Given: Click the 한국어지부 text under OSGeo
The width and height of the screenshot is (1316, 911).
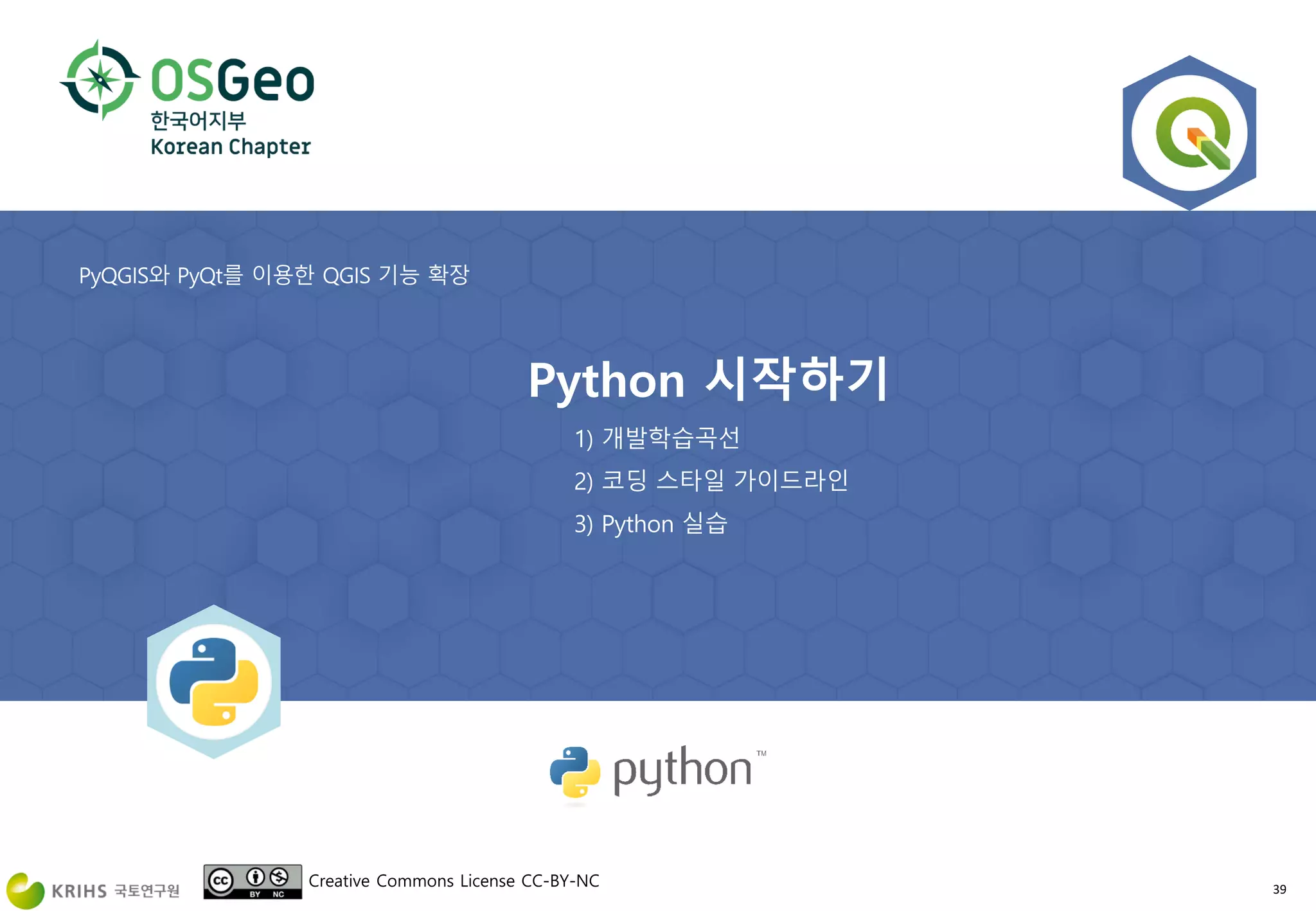Looking at the screenshot, I should point(198,120).
